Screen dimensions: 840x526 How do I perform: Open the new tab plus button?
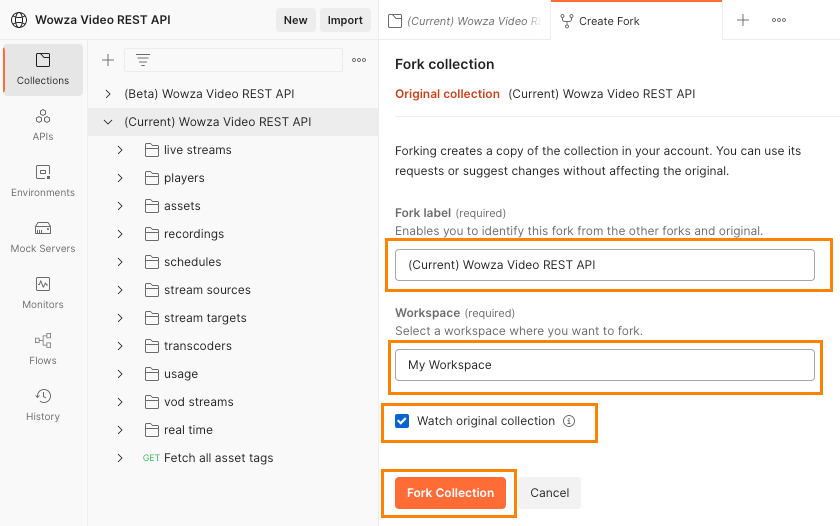tap(743, 20)
